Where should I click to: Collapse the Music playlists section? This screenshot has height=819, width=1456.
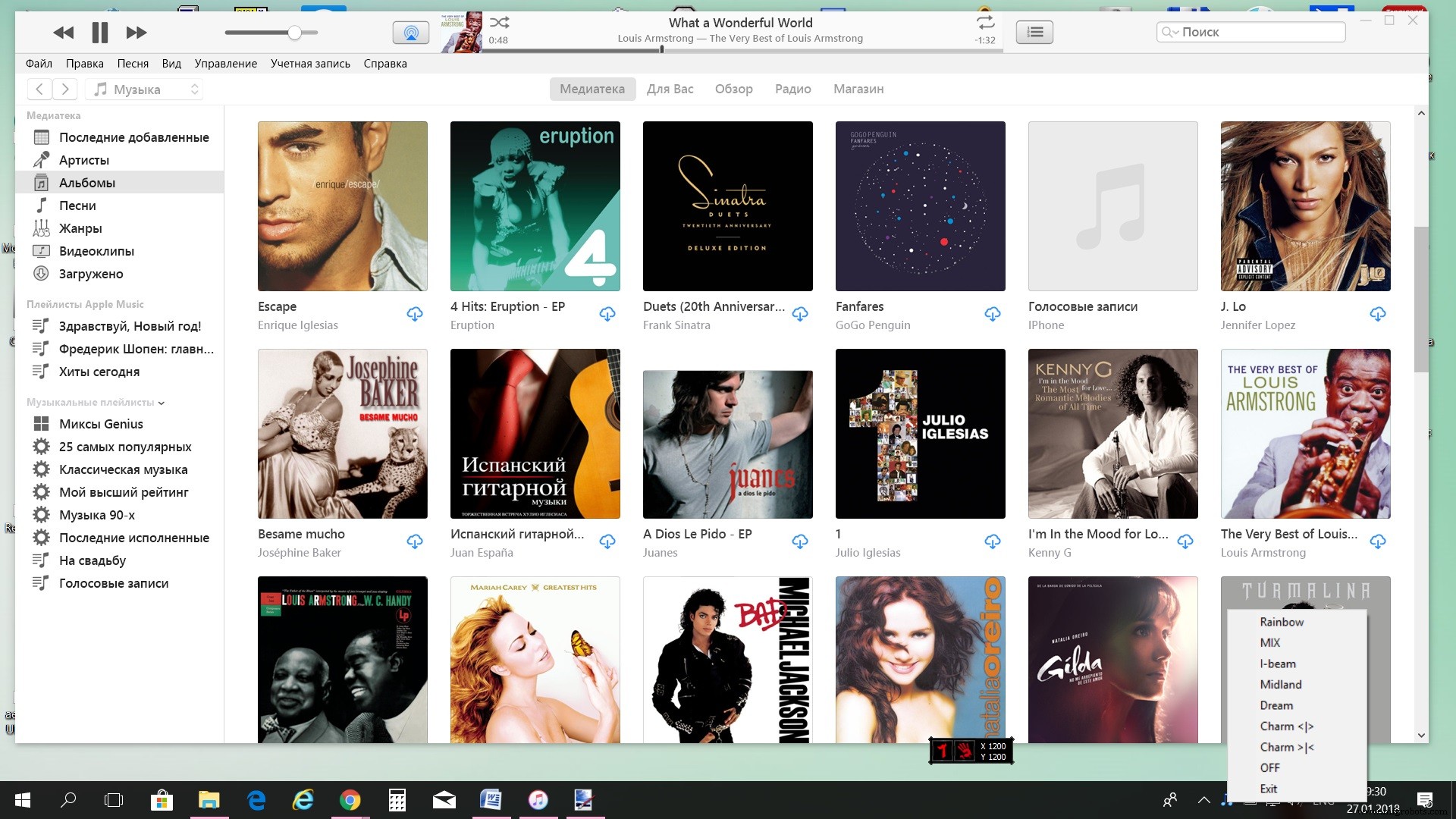click(162, 403)
